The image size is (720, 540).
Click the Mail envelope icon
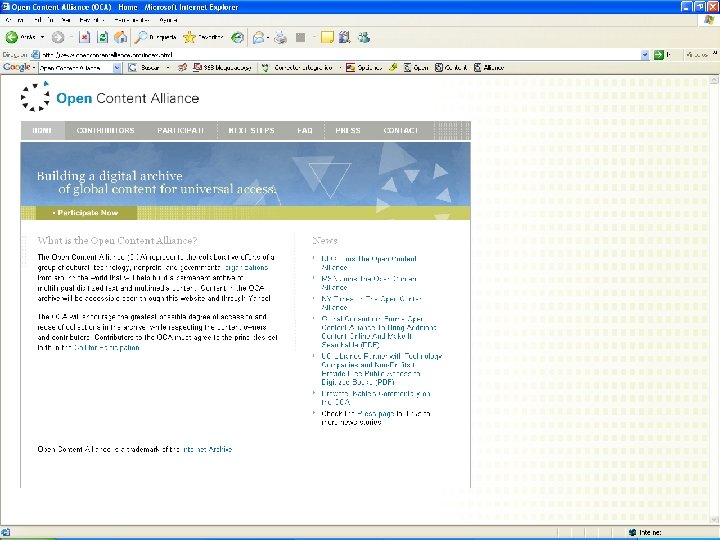tap(259, 38)
